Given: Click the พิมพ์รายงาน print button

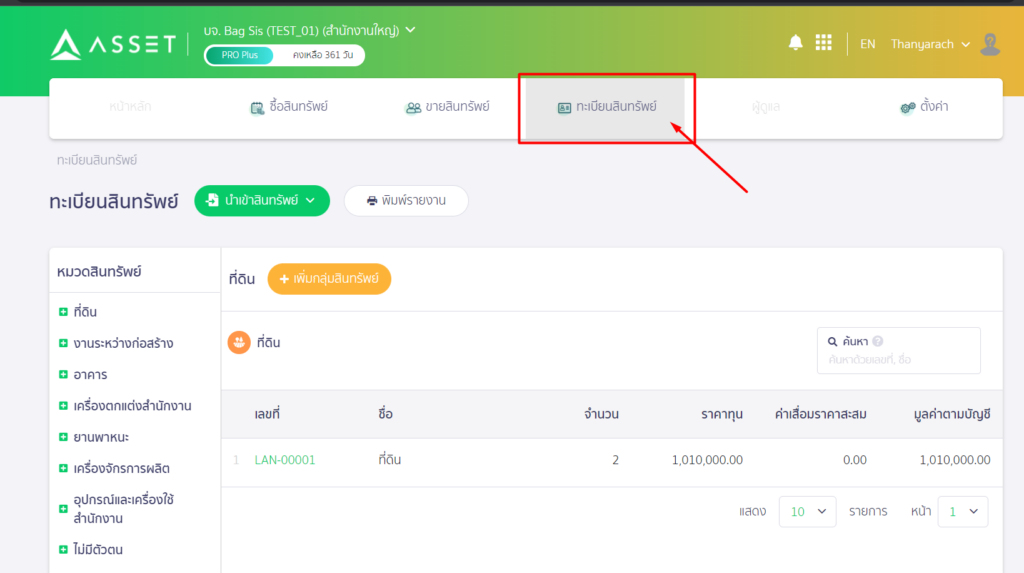Looking at the screenshot, I should pos(406,200).
